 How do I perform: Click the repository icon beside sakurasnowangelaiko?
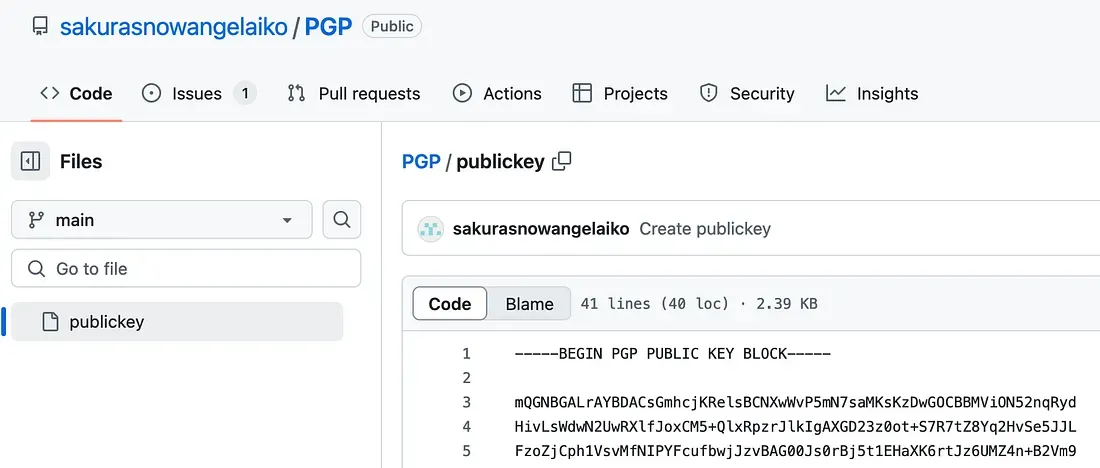[40, 26]
